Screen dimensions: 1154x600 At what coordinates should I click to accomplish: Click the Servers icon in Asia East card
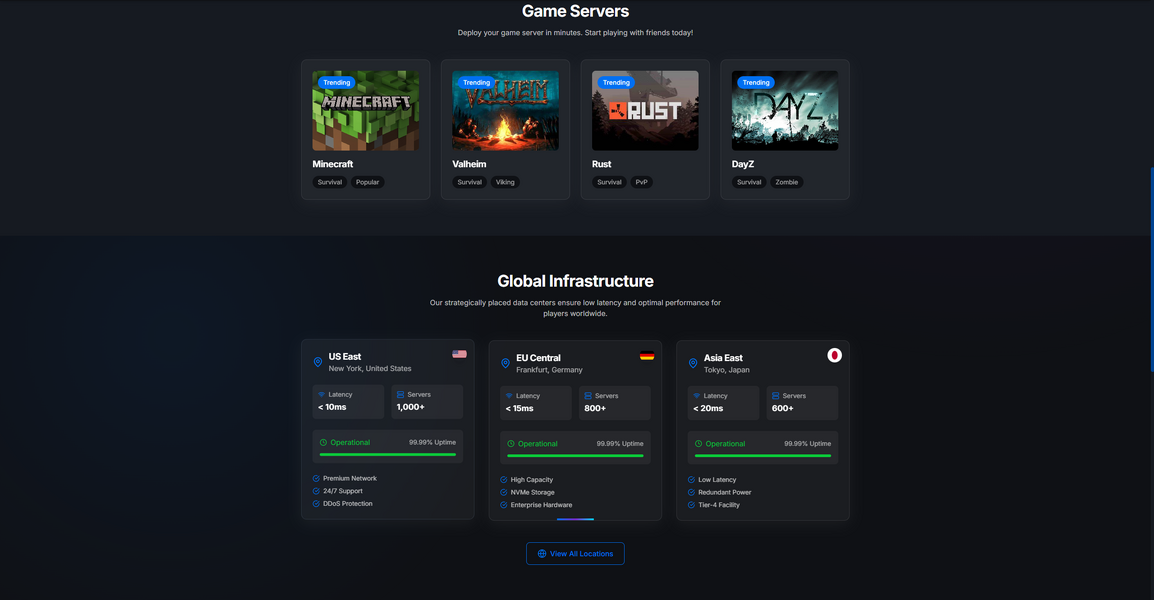(776, 396)
